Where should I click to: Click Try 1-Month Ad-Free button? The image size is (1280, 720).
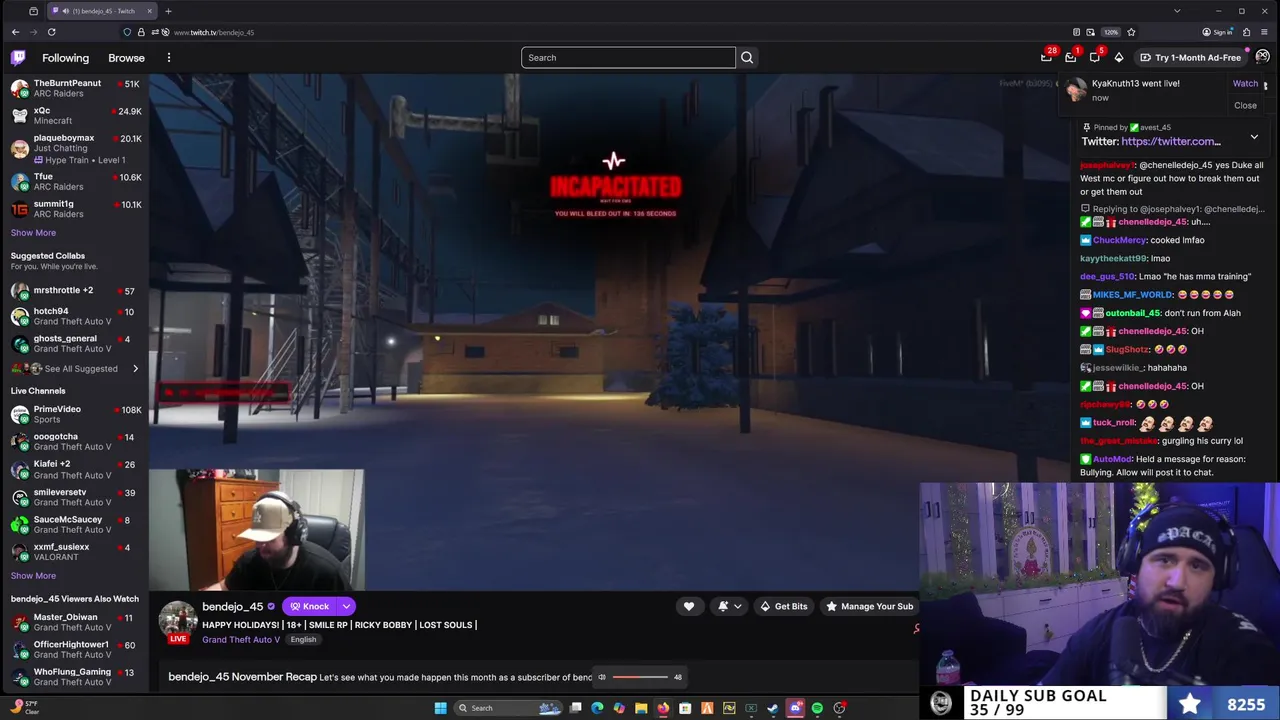1190,58
